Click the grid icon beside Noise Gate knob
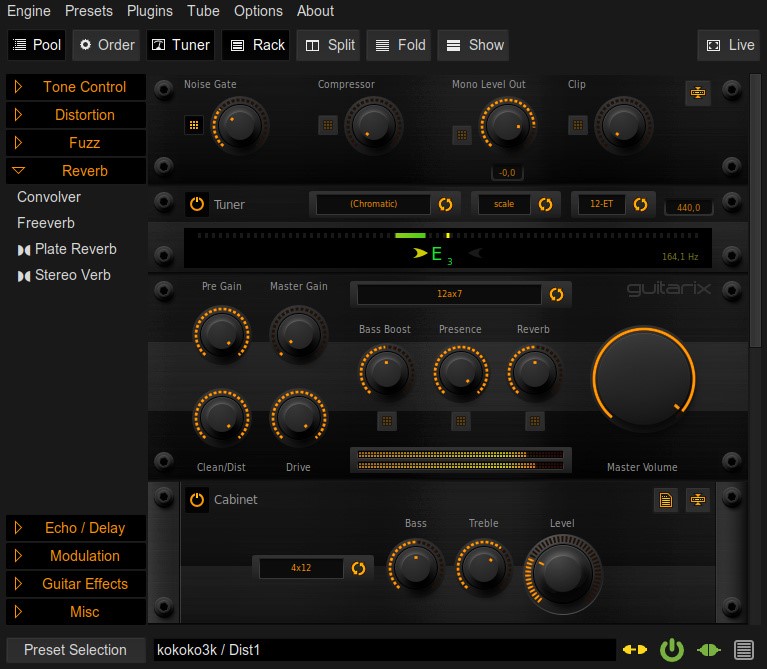 [x=194, y=125]
